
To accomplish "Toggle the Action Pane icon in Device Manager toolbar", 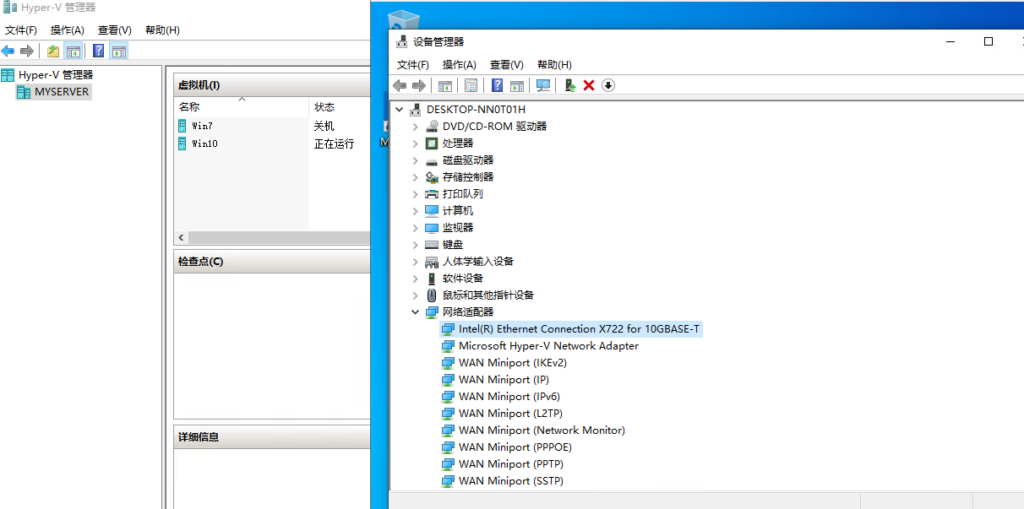I will point(517,86).
